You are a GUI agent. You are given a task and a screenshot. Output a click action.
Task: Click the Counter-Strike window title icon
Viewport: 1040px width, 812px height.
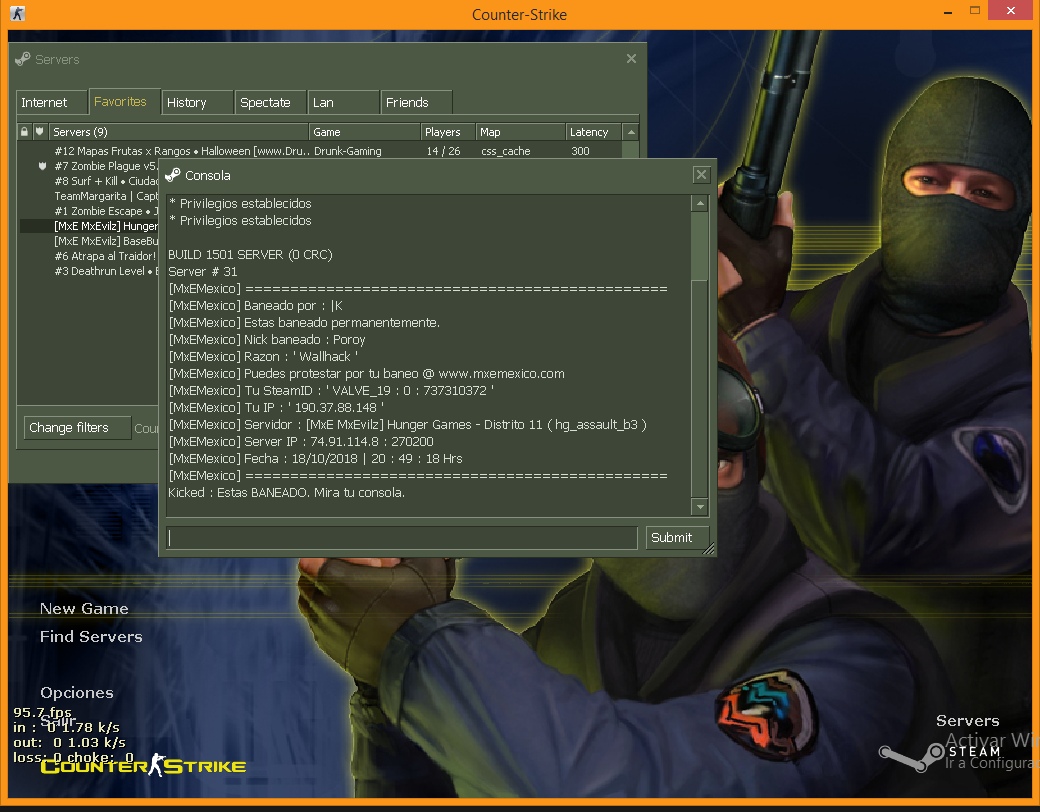[18, 13]
